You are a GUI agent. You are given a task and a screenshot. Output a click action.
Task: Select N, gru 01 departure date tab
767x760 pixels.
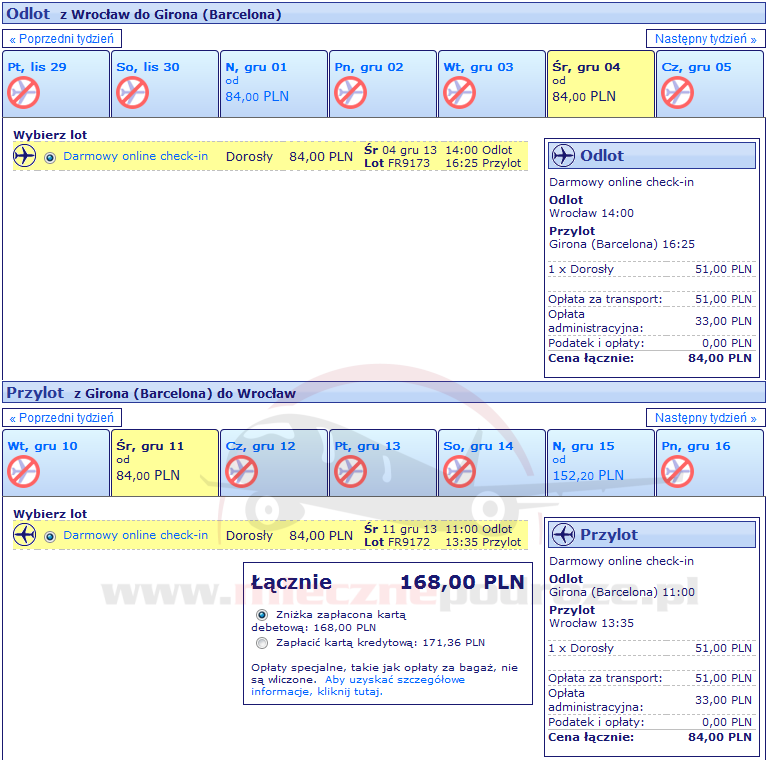tap(272, 82)
